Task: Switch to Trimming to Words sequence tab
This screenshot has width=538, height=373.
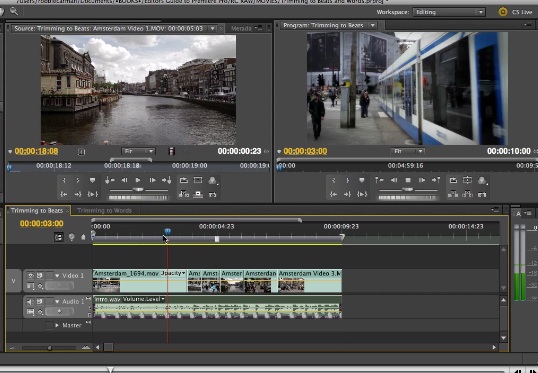Action: [104, 211]
